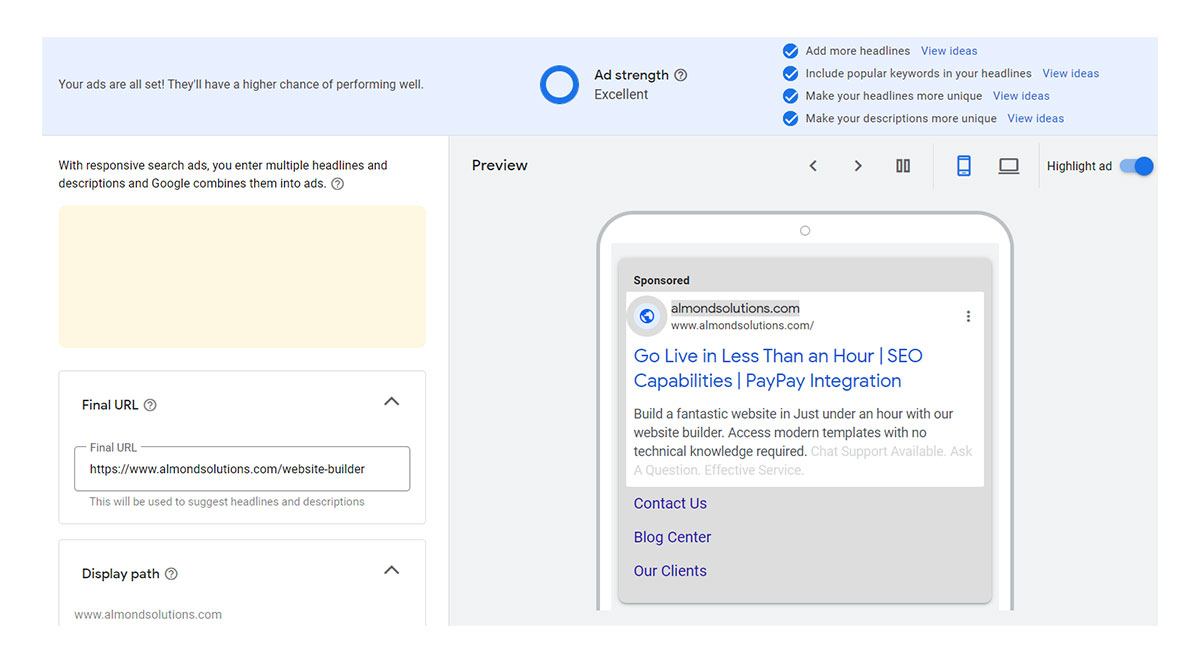Click help icon beside responsive search ads text
This screenshot has height=663, width=1200.
pyautogui.click(x=337, y=184)
